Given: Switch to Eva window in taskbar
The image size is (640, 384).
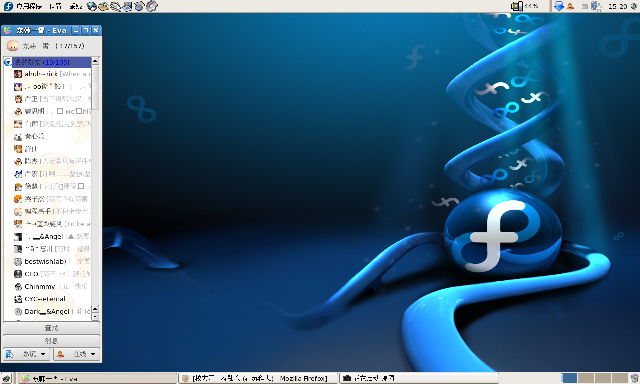Looking at the screenshot, I should [97, 378].
